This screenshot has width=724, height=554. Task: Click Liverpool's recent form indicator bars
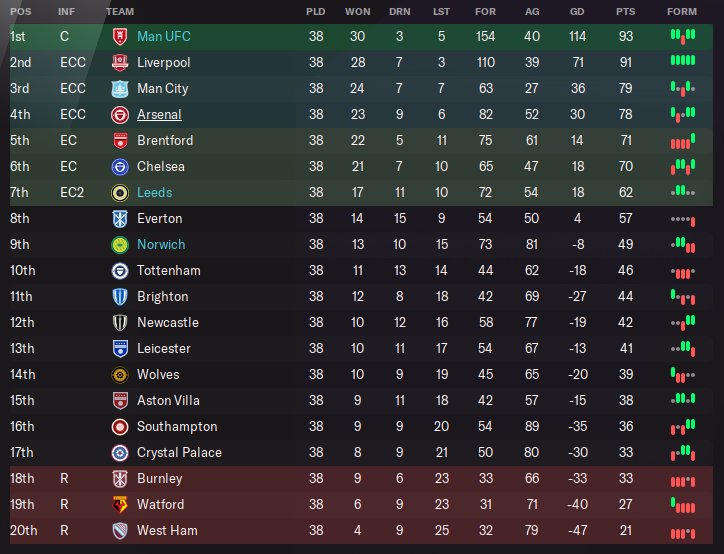coord(682,62)
